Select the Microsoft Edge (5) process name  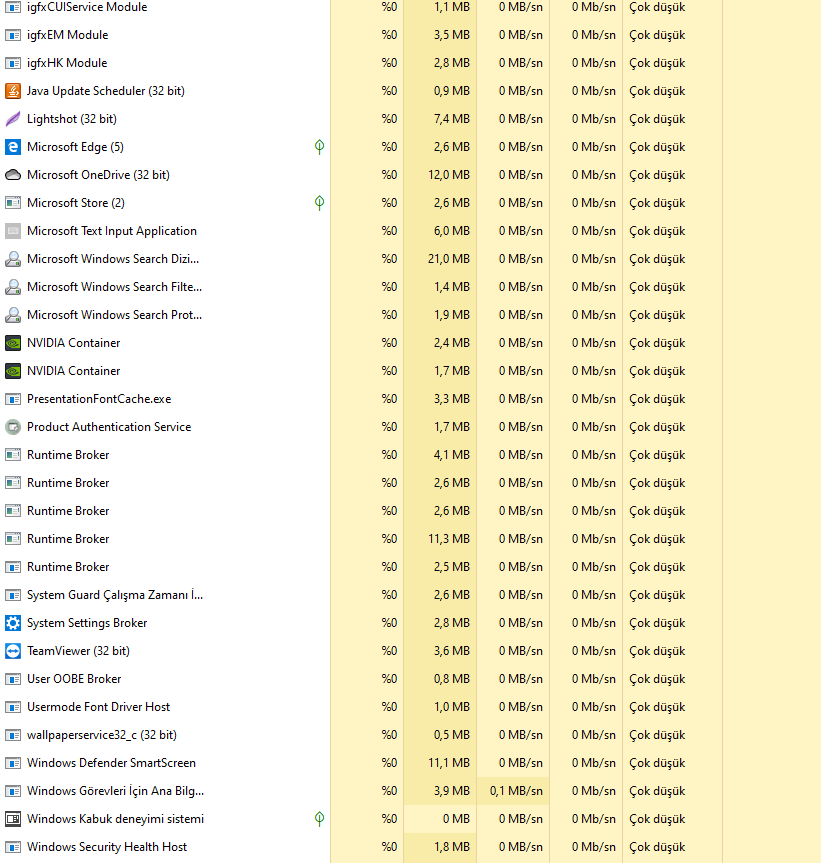coord(75,147)
